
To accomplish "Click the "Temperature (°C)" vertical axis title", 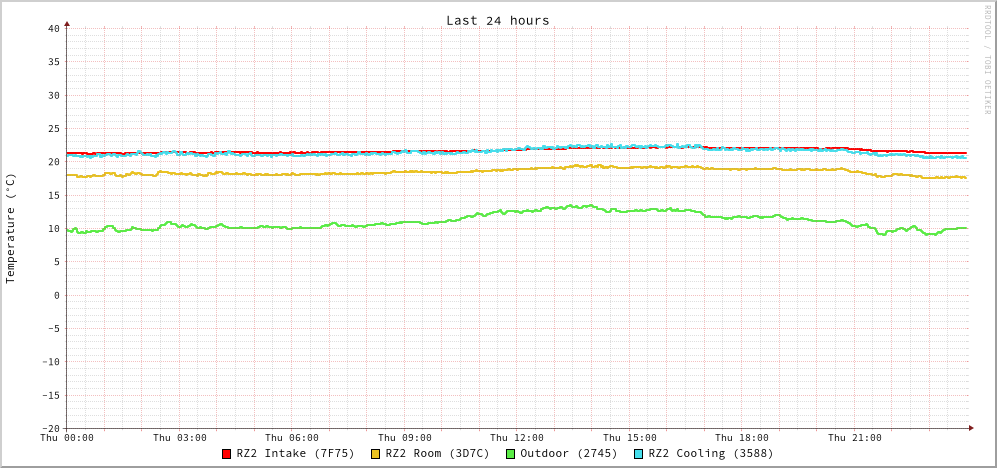I will (11, 228).
